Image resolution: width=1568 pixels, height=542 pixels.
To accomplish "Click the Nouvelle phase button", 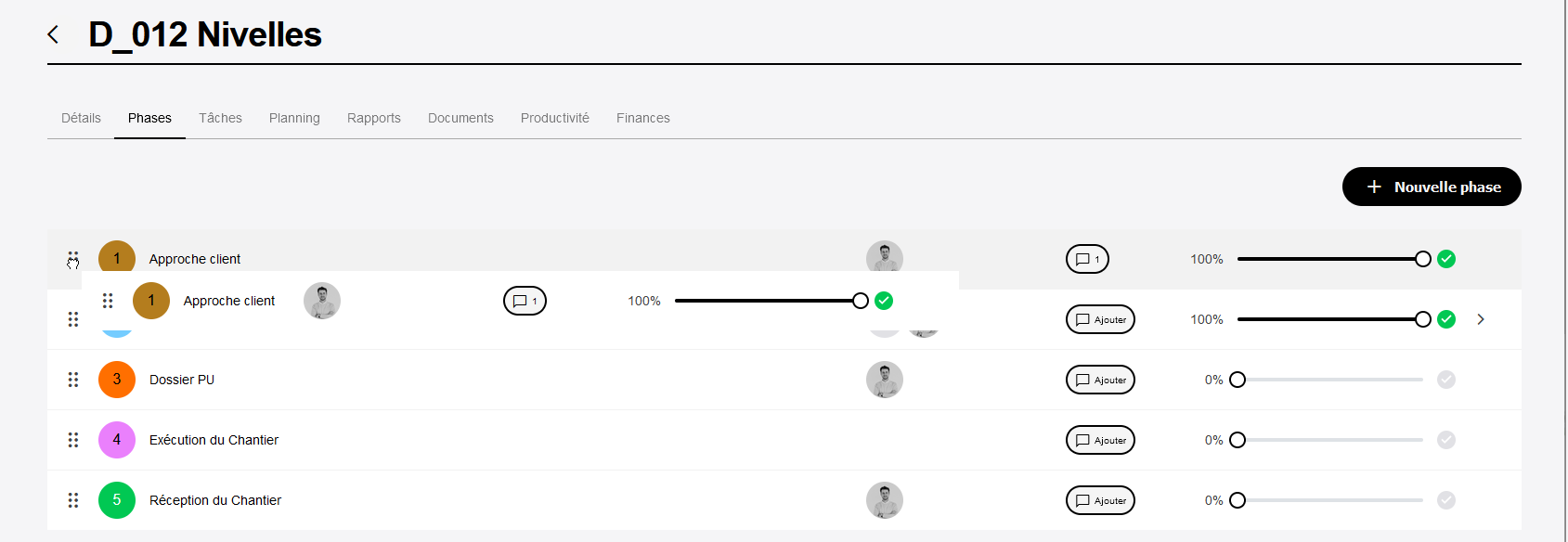I will tap(1432, 187).
